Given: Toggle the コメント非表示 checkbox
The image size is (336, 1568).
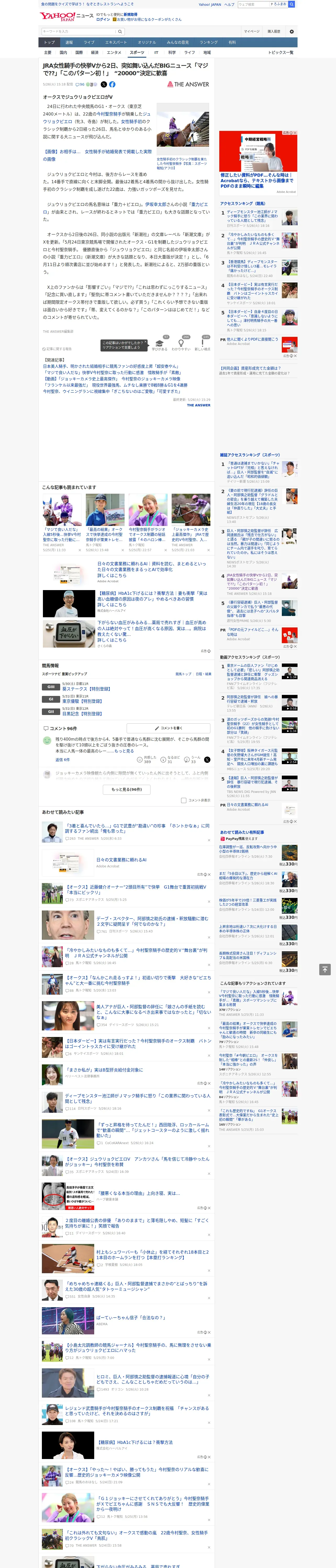Looking at the screenshot, I should coord(183,800).
